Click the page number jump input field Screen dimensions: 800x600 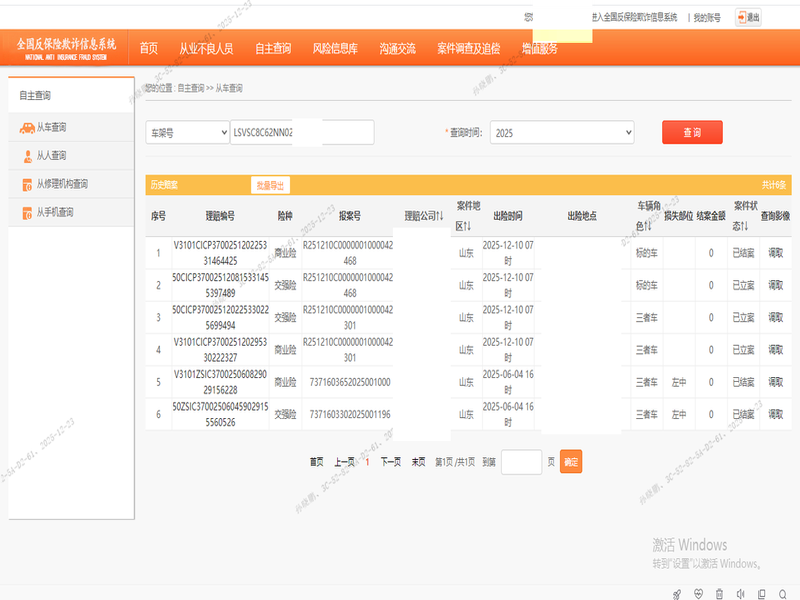coord(521,462)
